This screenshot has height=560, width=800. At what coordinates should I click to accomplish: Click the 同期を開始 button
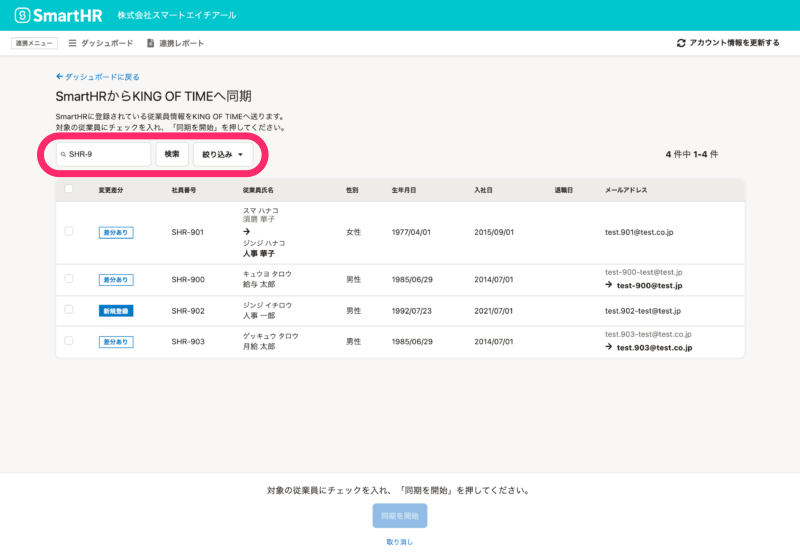pyautogui.click(x=400, y=516)
